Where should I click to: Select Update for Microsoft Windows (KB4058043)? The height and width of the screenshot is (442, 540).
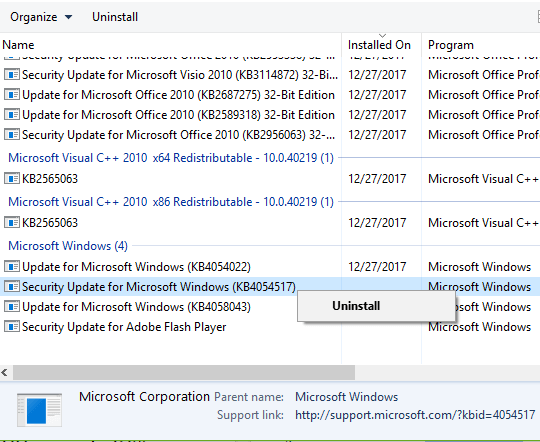tap(136, 307)
